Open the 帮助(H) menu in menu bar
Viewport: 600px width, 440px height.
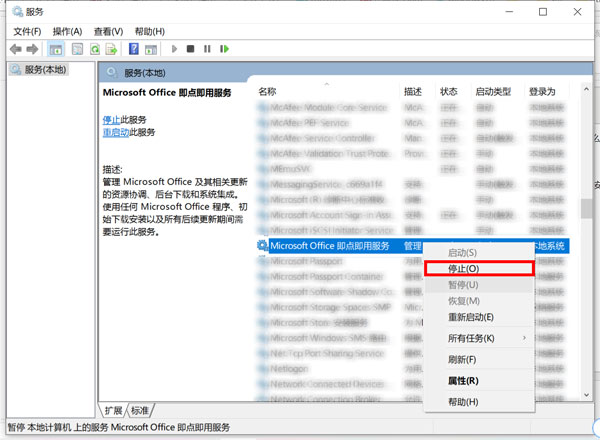150,31
